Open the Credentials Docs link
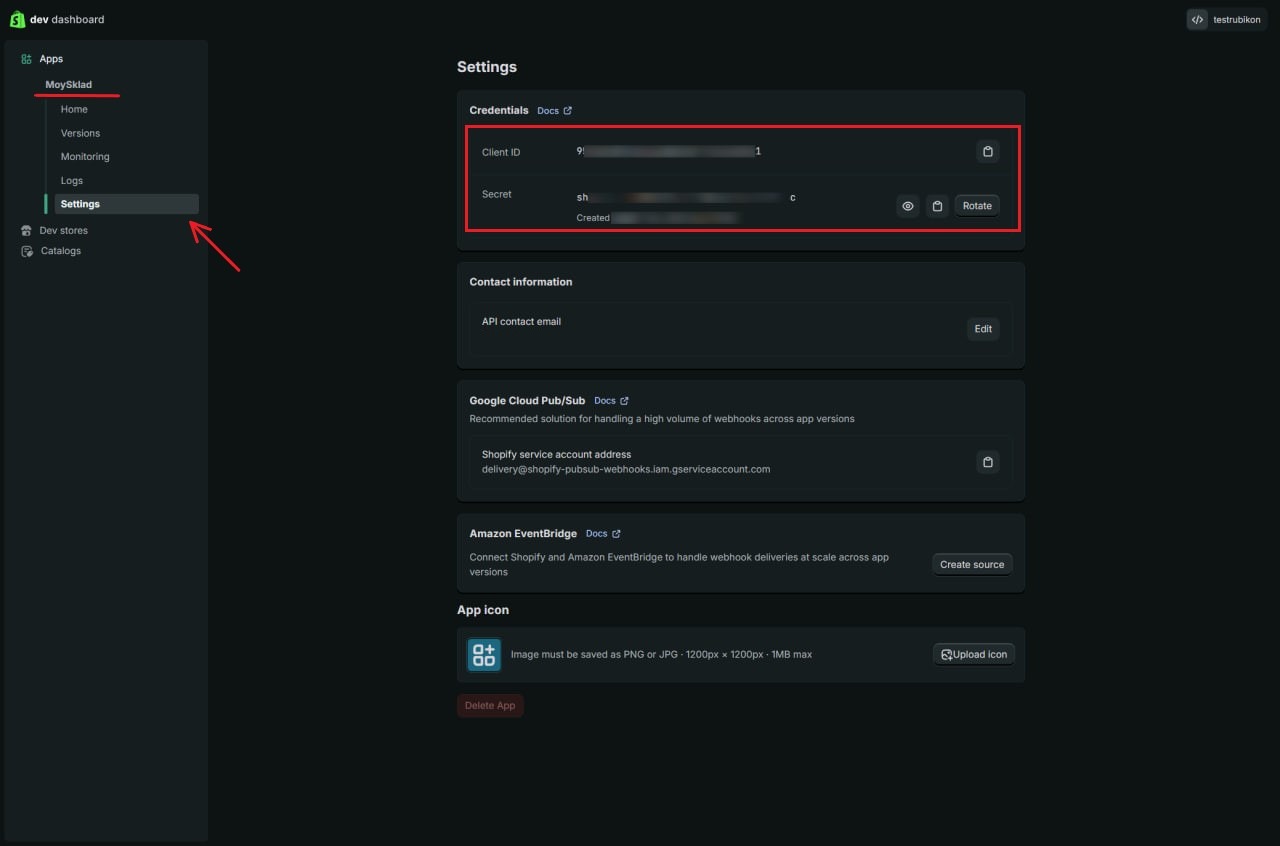Image resolution: width=1280 pixels, height=846 pixels. point(554,111)
